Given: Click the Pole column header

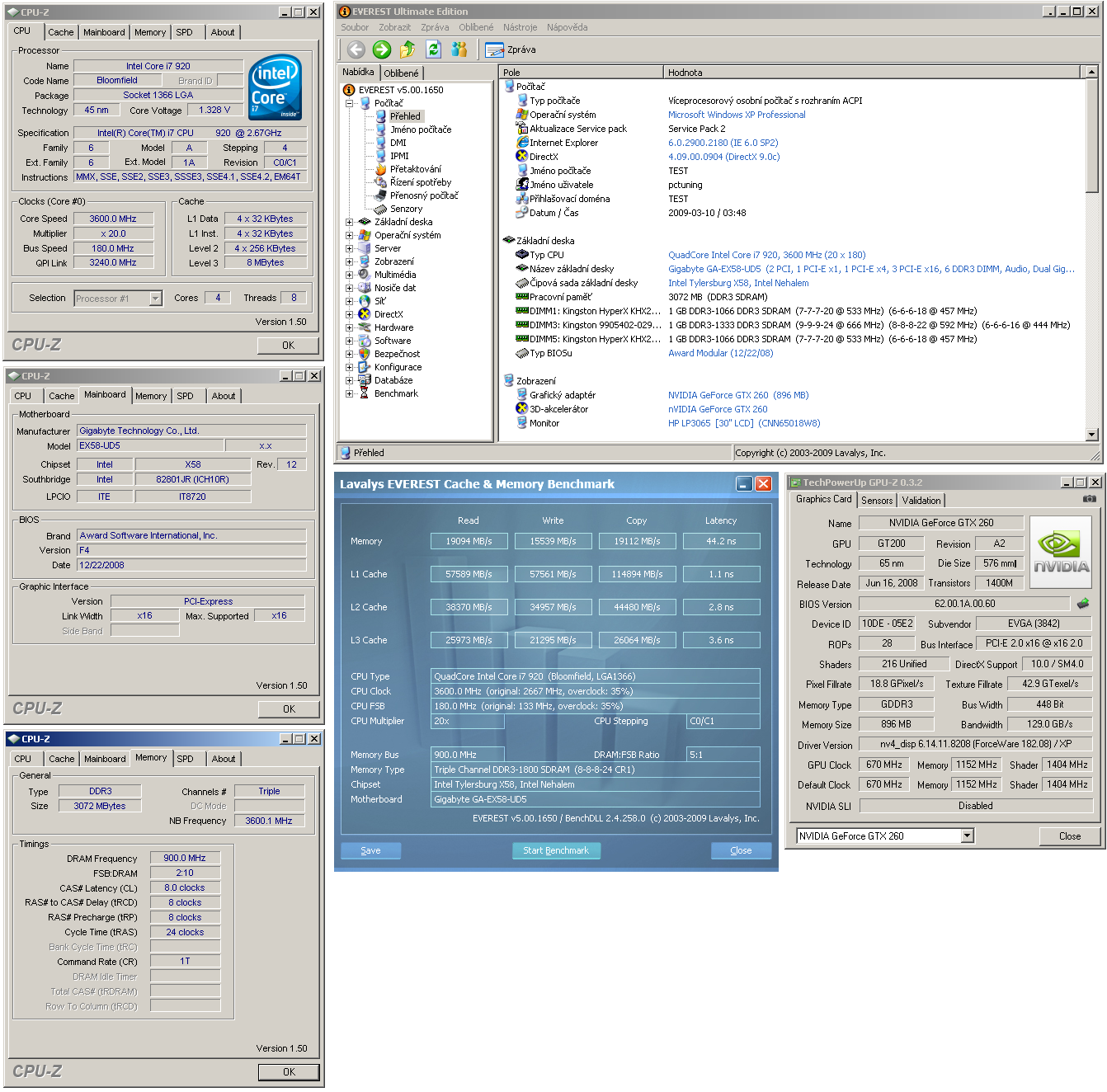Looking at the screenshot, I should click(x=582, y=73).
